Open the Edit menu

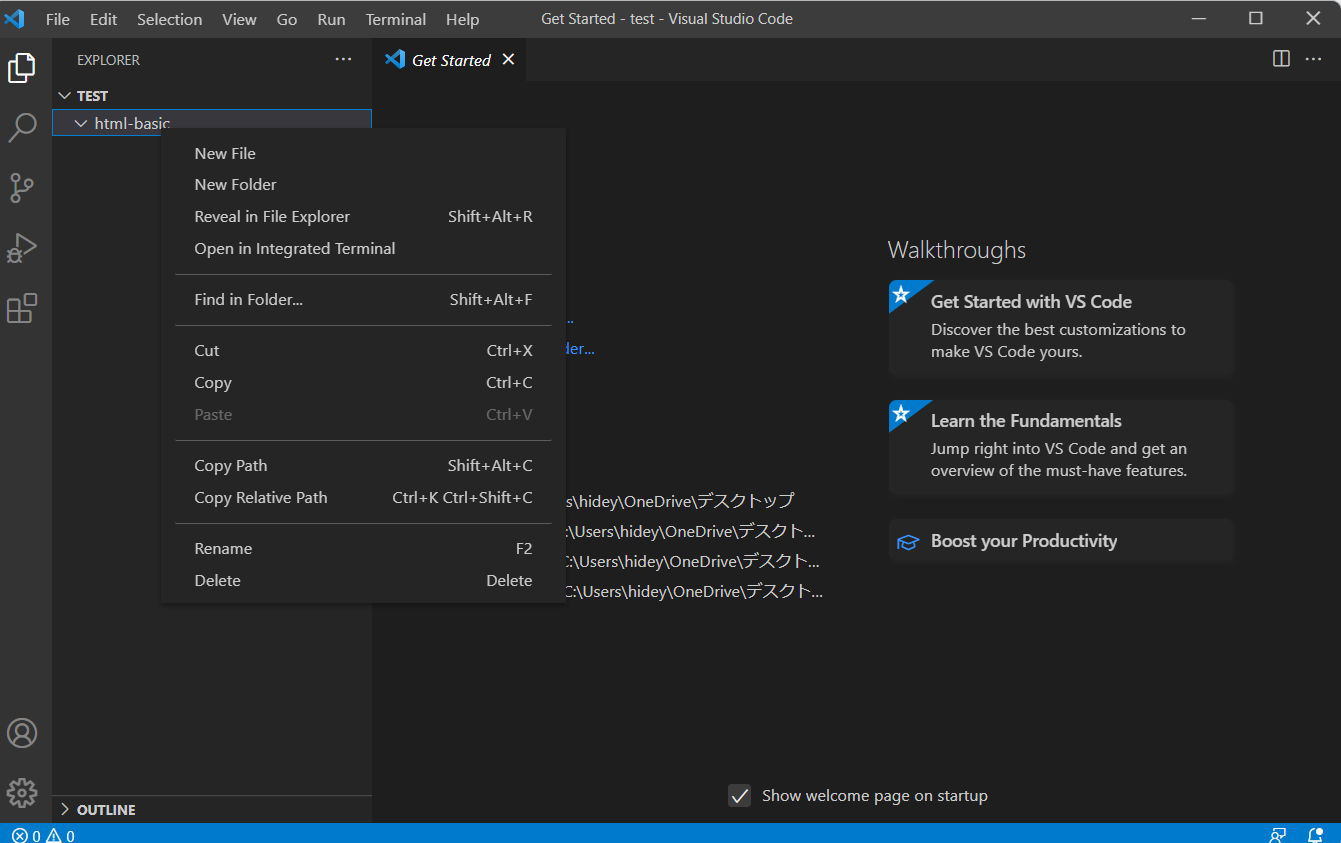click(103, 19)
